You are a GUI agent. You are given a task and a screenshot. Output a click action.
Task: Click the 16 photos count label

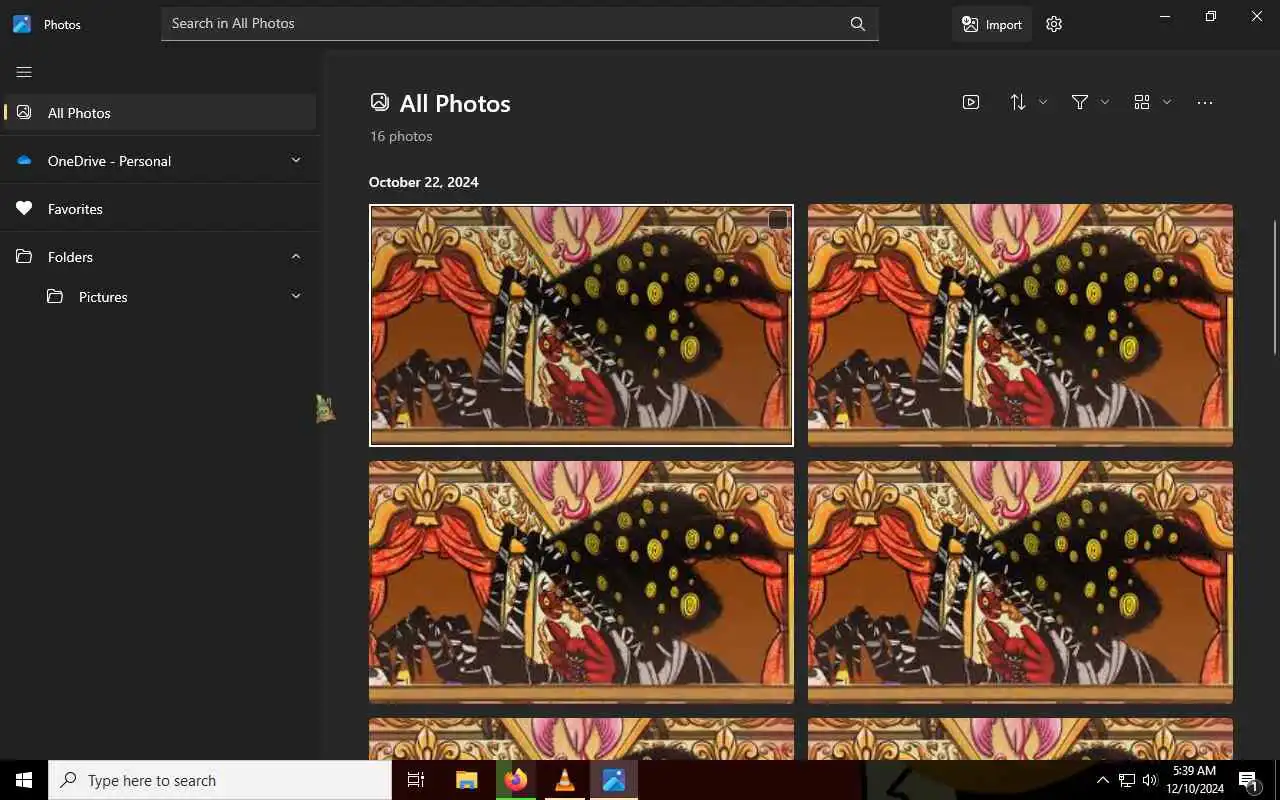point(401,136)
